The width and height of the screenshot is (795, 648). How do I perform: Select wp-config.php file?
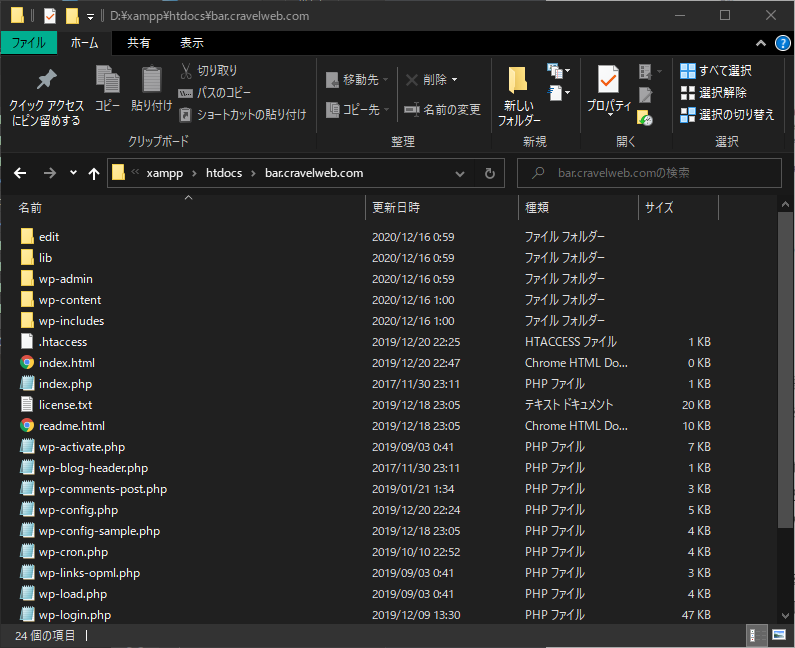tap(78, 510)
